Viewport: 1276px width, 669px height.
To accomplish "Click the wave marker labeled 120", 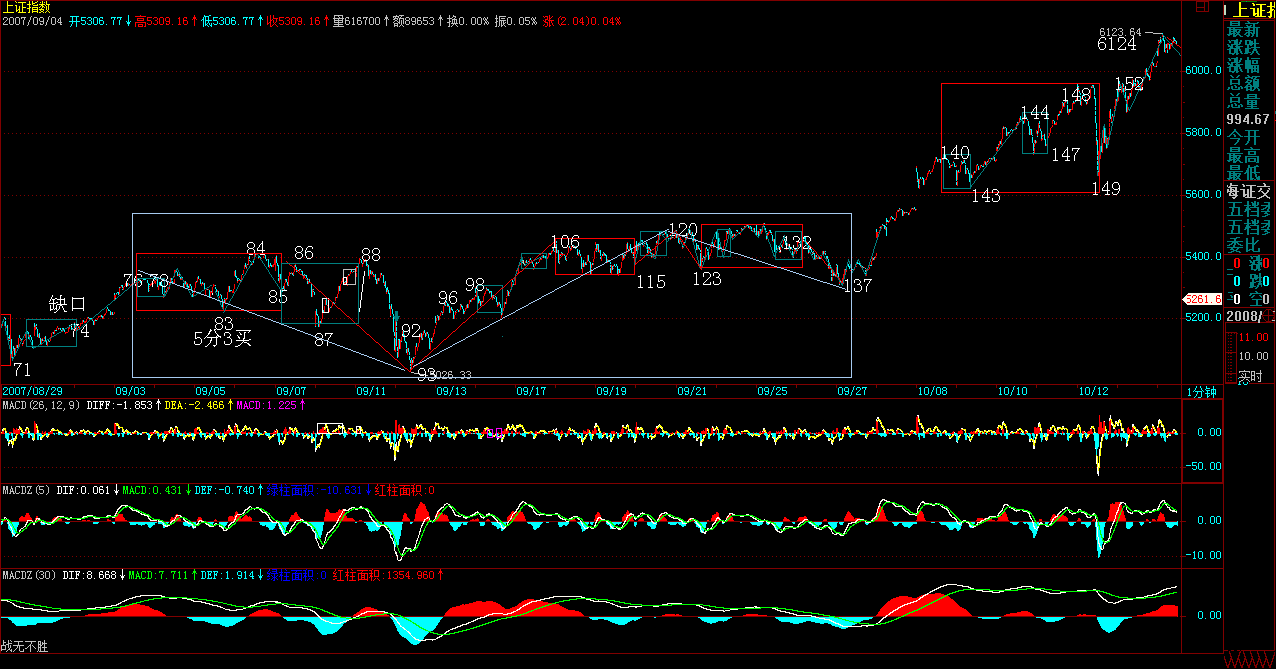I will [x=682, y=231].
